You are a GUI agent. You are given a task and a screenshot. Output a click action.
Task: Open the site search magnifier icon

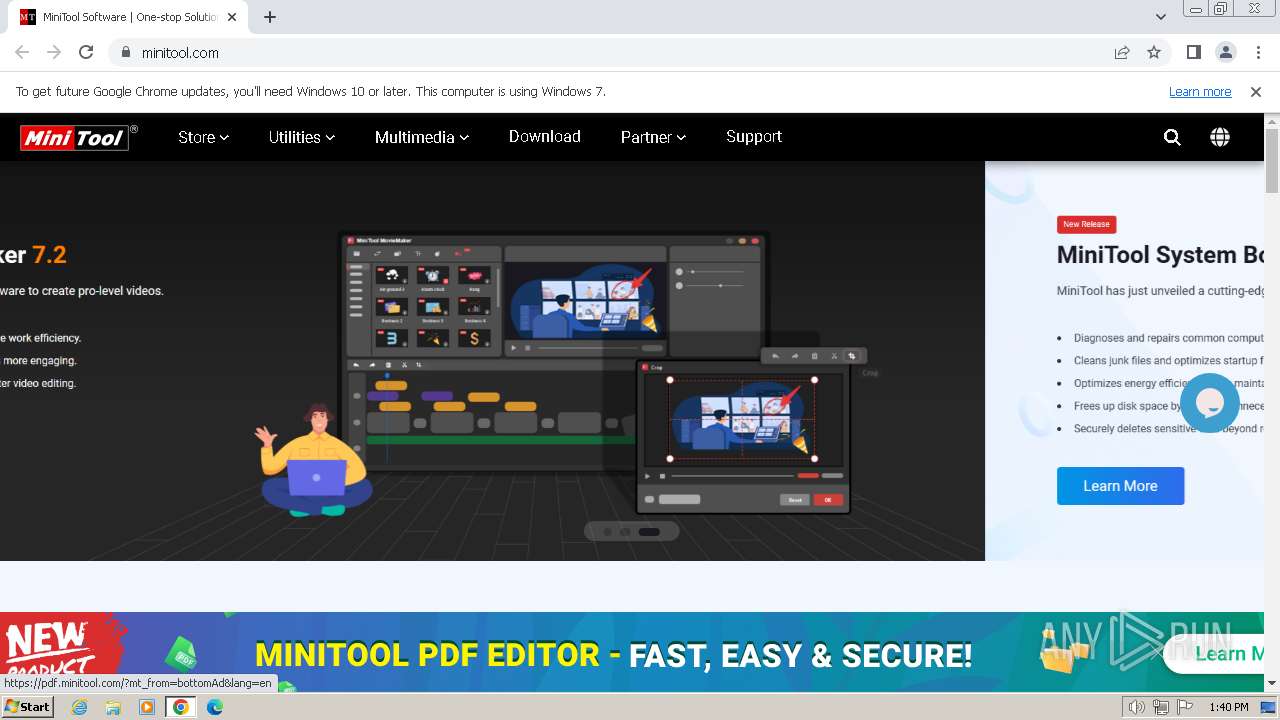click(x=1172, y=137)
